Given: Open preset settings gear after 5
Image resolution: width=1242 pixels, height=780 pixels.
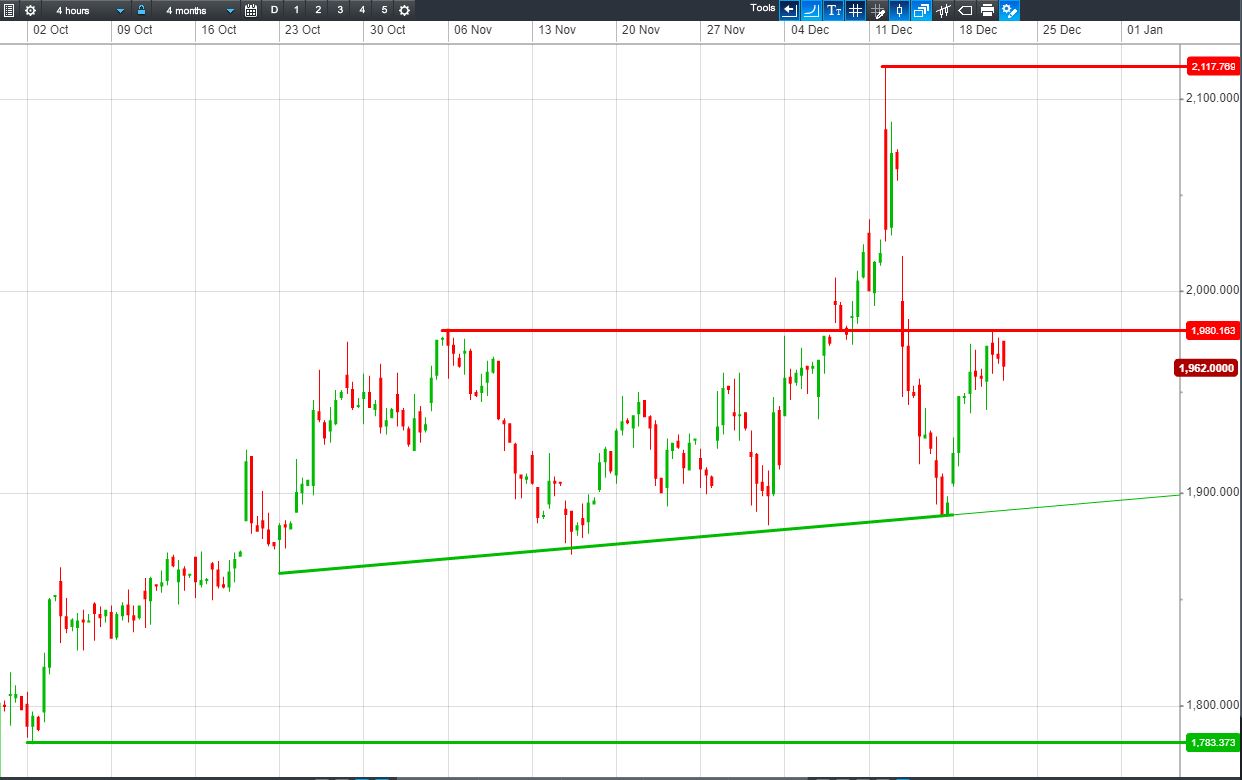Looking at the screenshot, I should pyautogui.click(x=404, y=10).
